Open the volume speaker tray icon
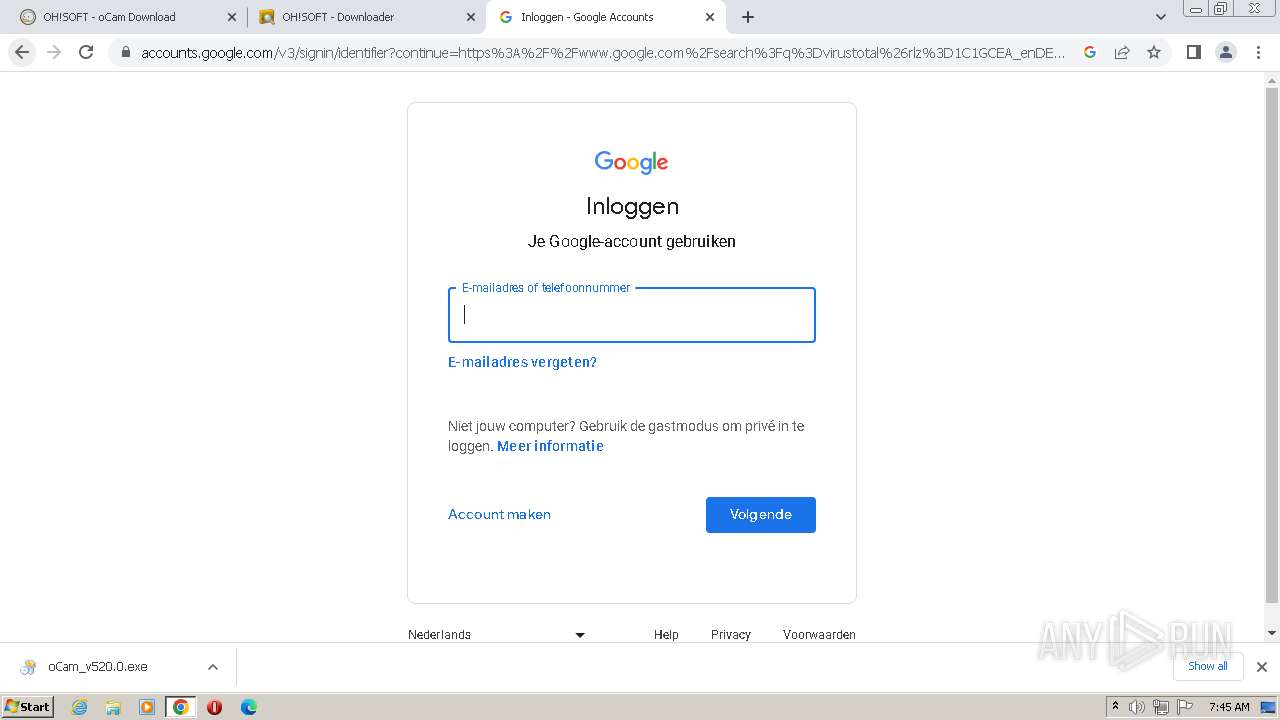The width and height of the screenshot is (1280, 720). [1137, 707]
